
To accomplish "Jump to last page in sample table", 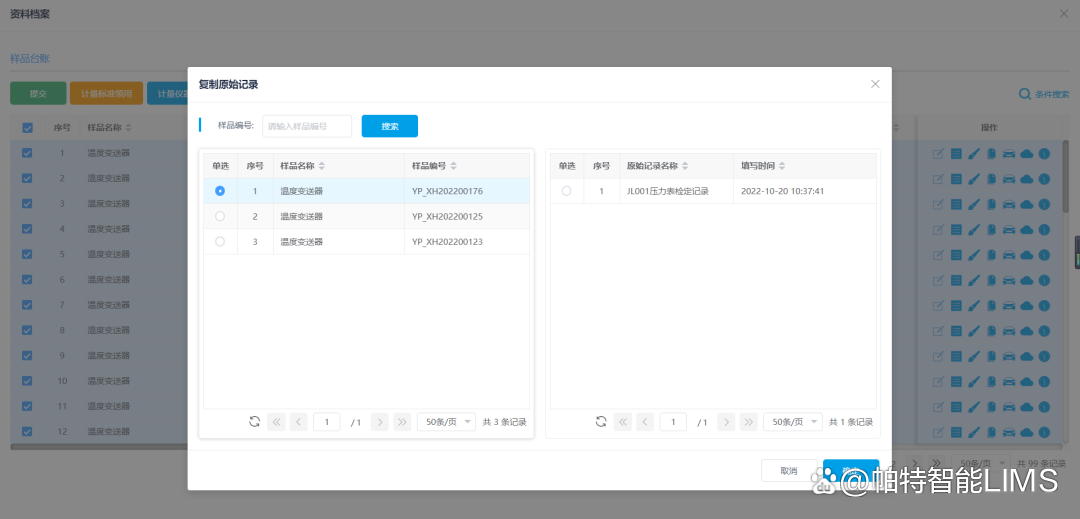I will click(402, 422).
